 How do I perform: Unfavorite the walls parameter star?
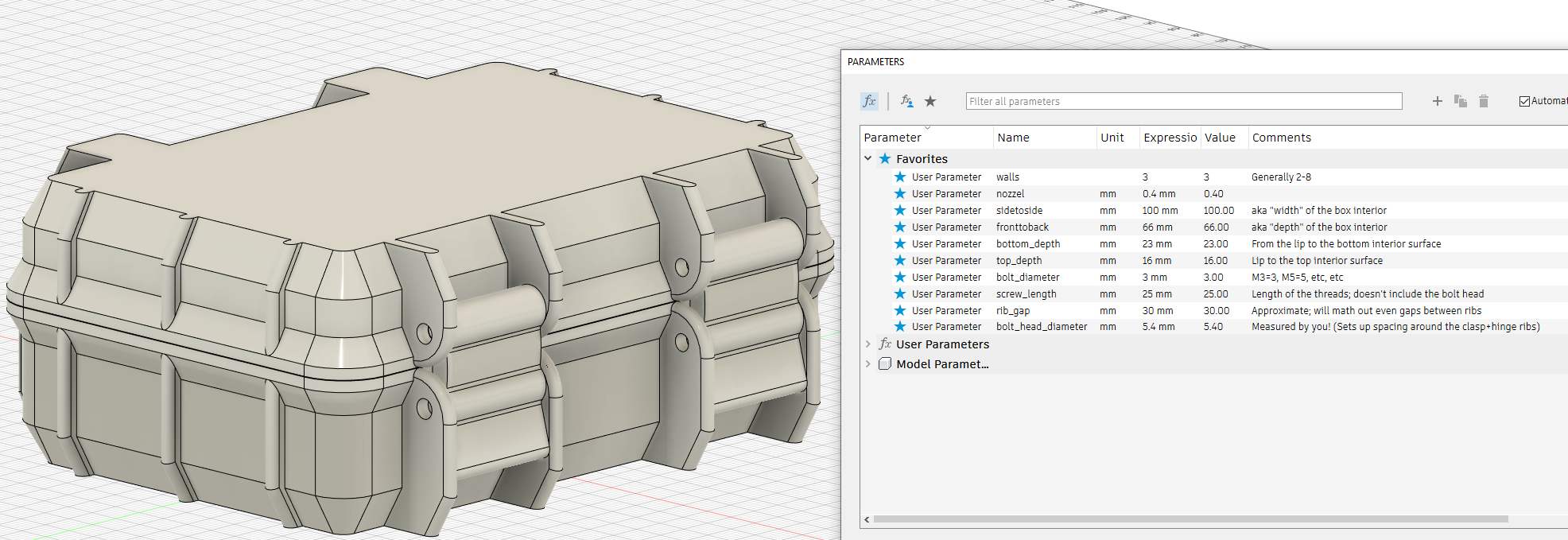tap(900, 177)
